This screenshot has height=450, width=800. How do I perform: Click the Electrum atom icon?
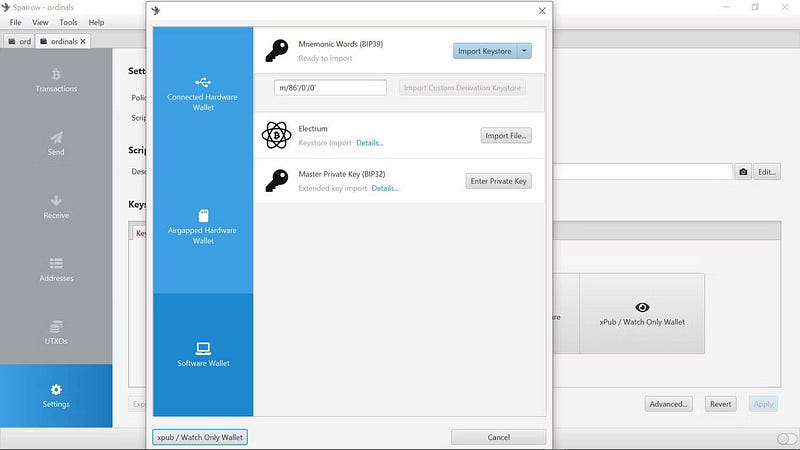277,135
